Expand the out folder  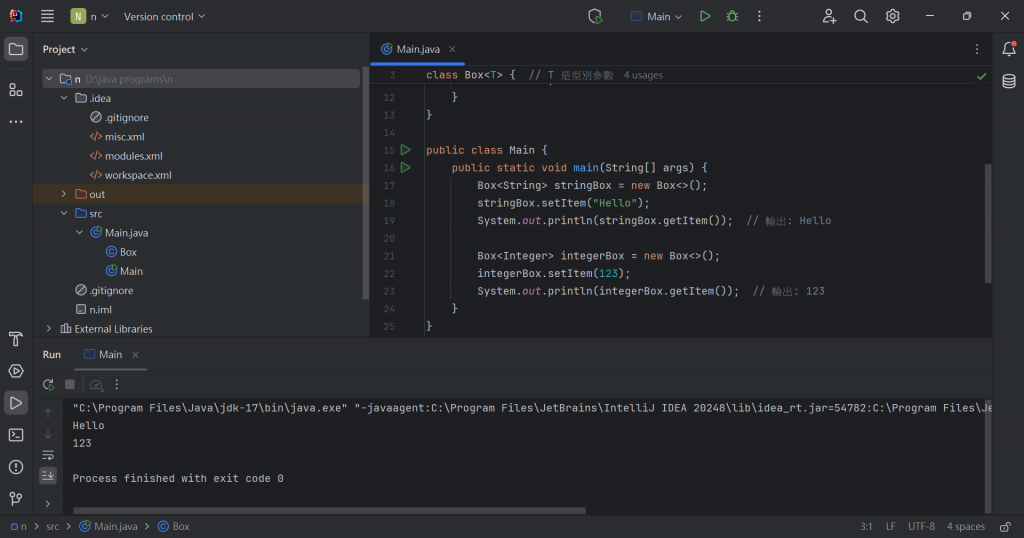[x=64, y=194]
